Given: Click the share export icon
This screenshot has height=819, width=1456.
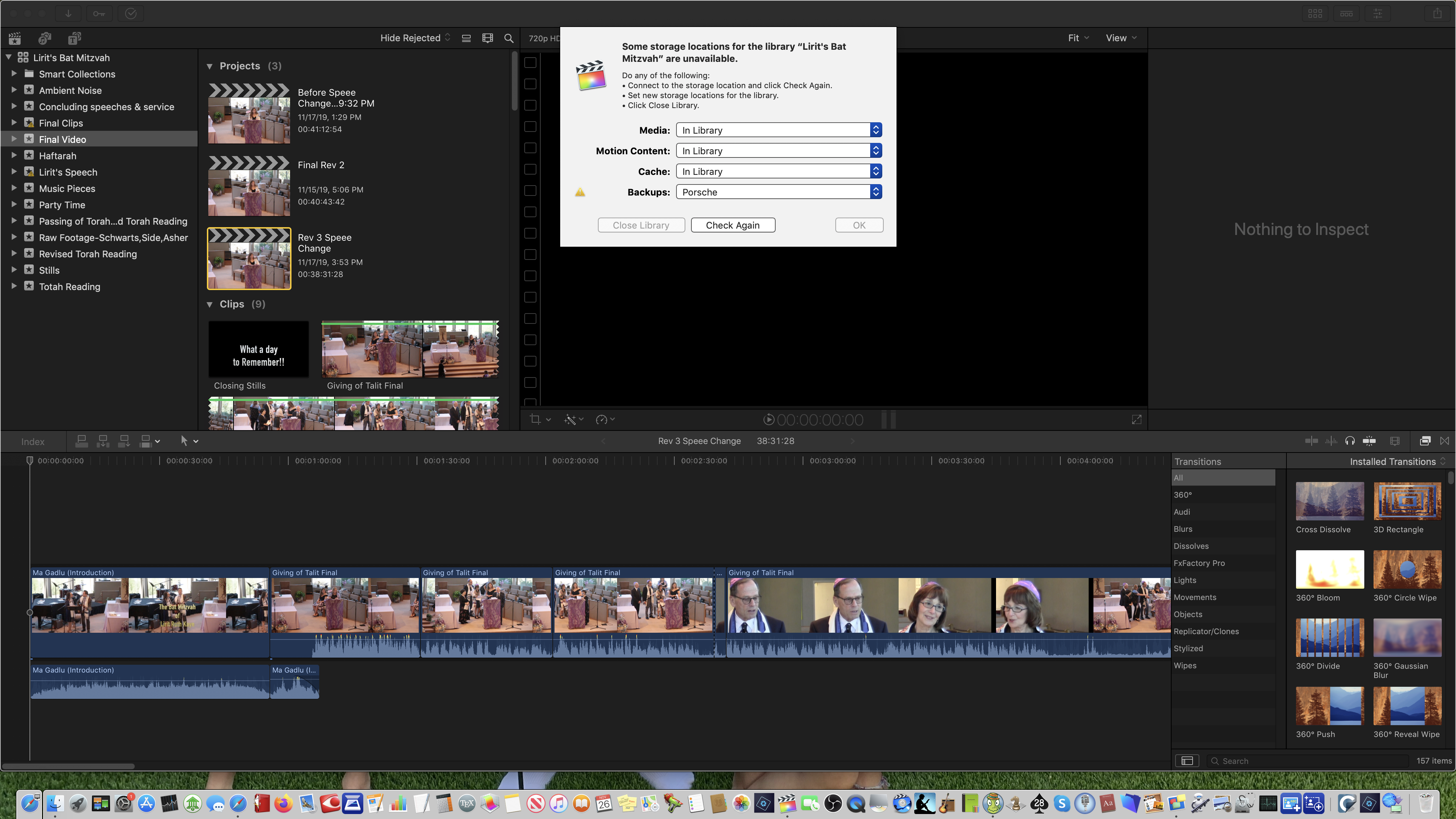Looking at the screenshot, I should point(1437,13).
